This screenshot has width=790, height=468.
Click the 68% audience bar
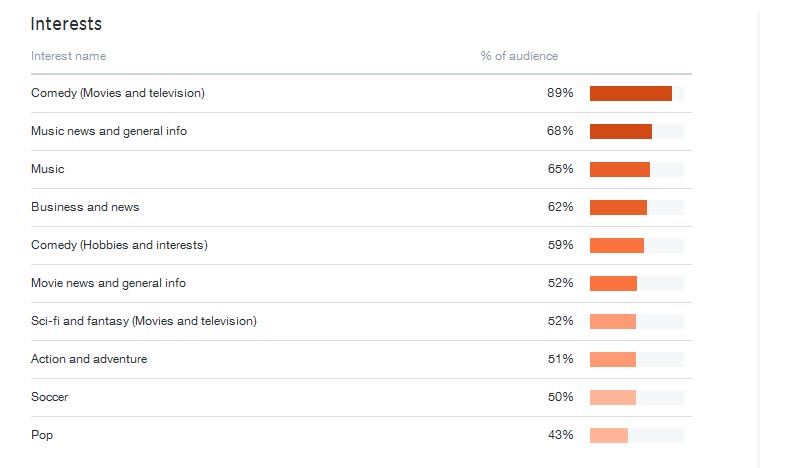coord(620,131)
